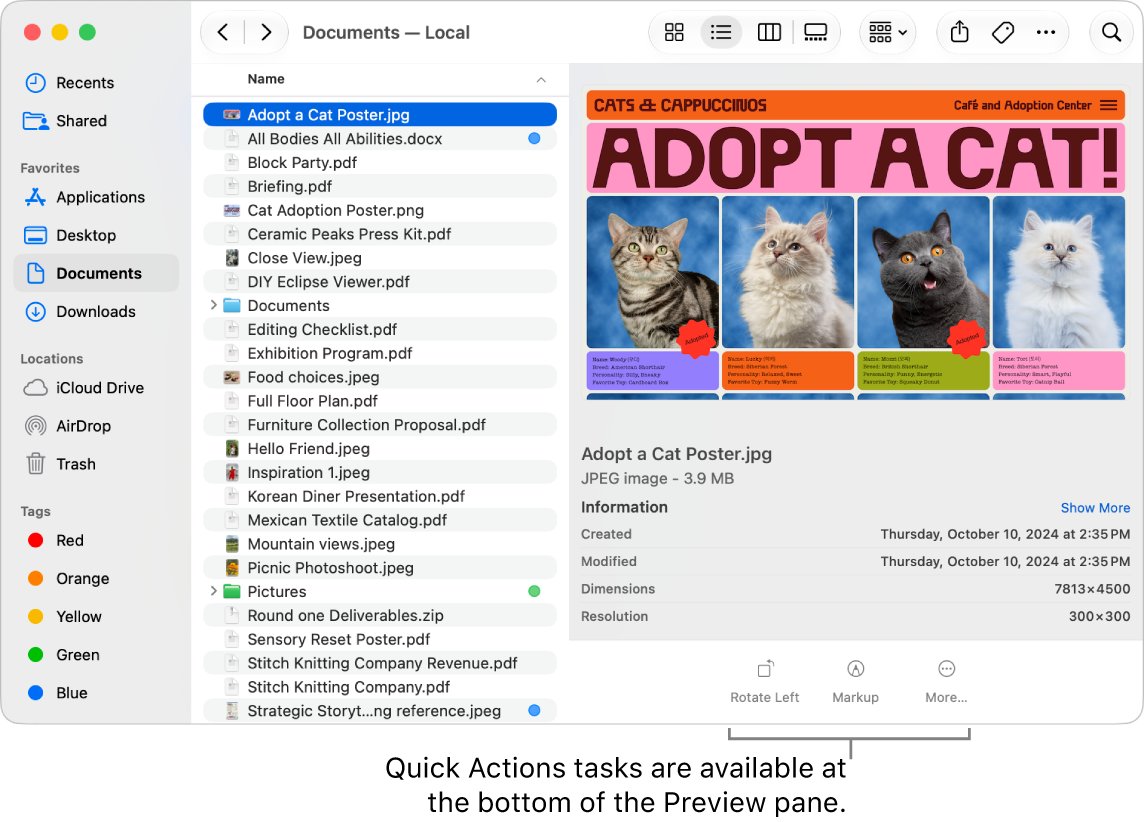Image resolution: width=1144 pixels, height=822 pixels.
Task: Select Editing Checklist.pdf
Action: (x=379, y=329)
